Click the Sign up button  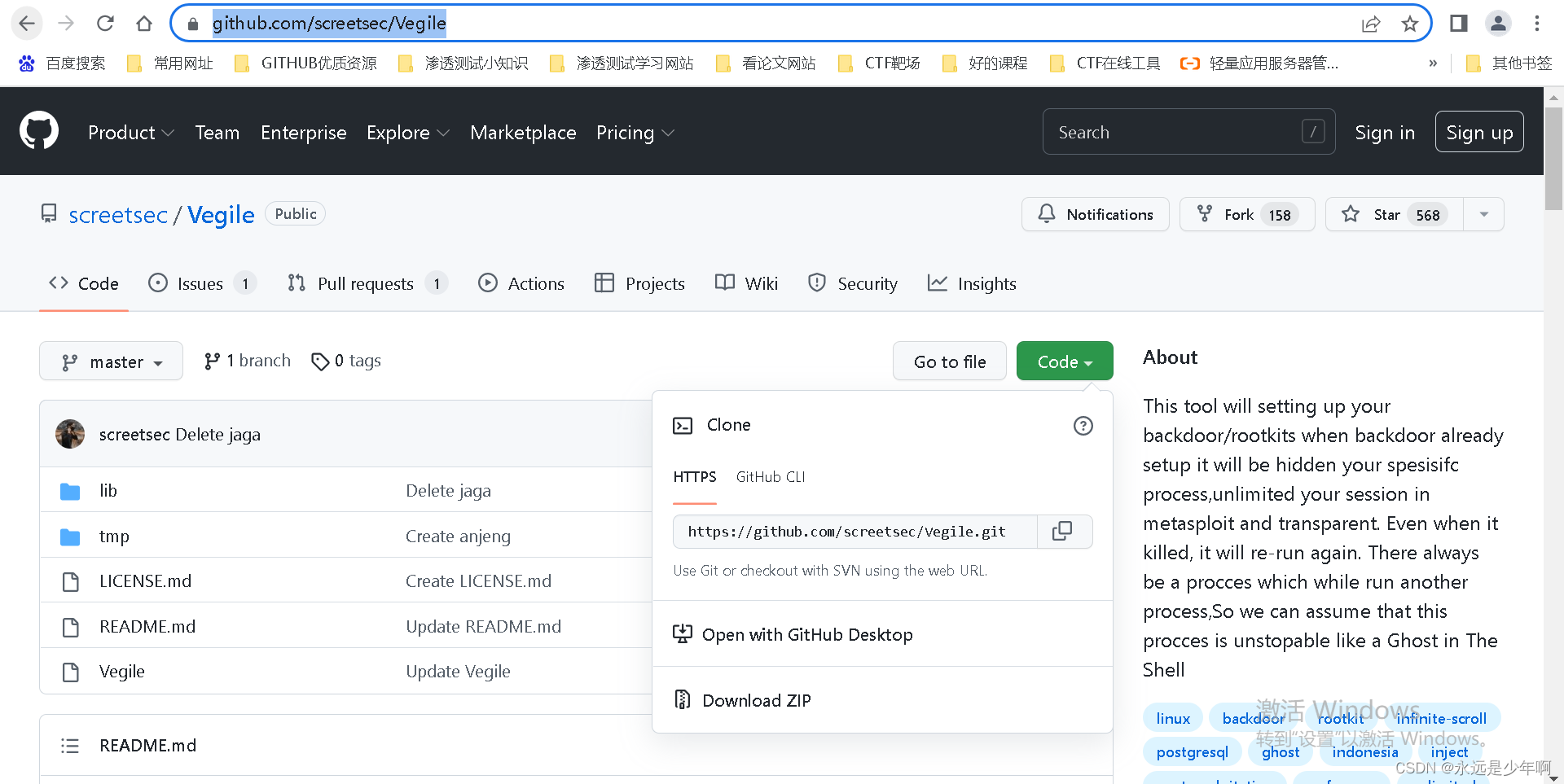click(x=1479, y=132)
